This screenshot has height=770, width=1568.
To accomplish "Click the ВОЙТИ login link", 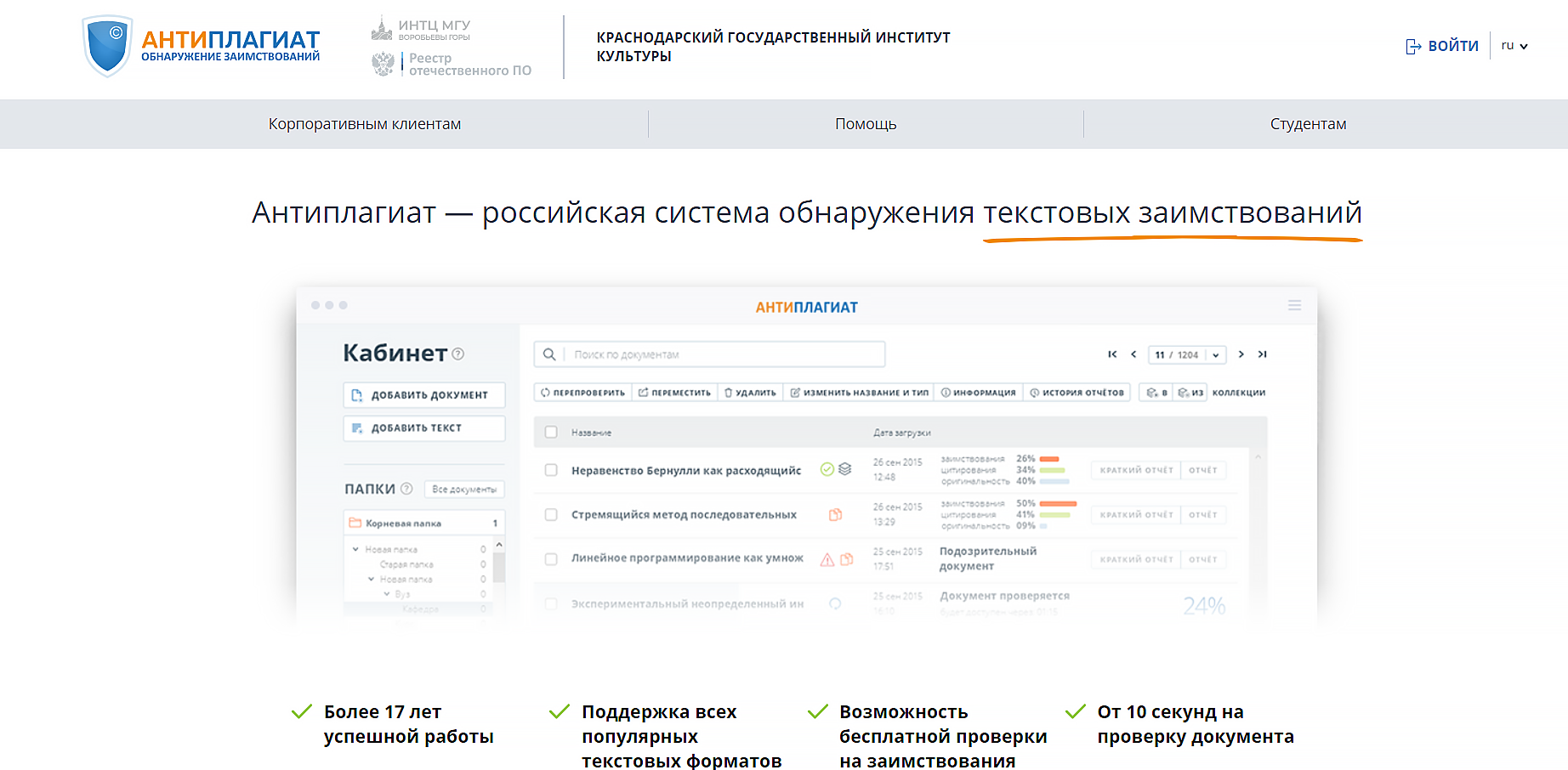I will 1442,46.
